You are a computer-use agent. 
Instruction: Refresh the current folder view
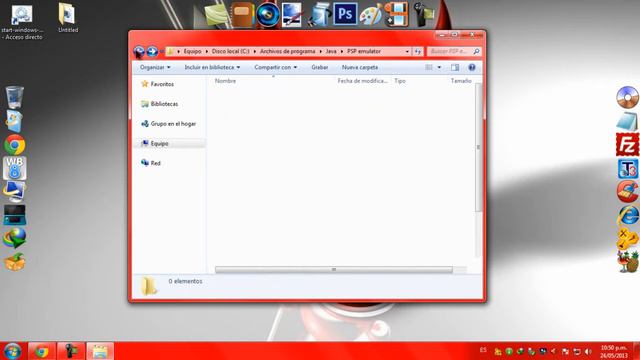click(x=418, y=51)
